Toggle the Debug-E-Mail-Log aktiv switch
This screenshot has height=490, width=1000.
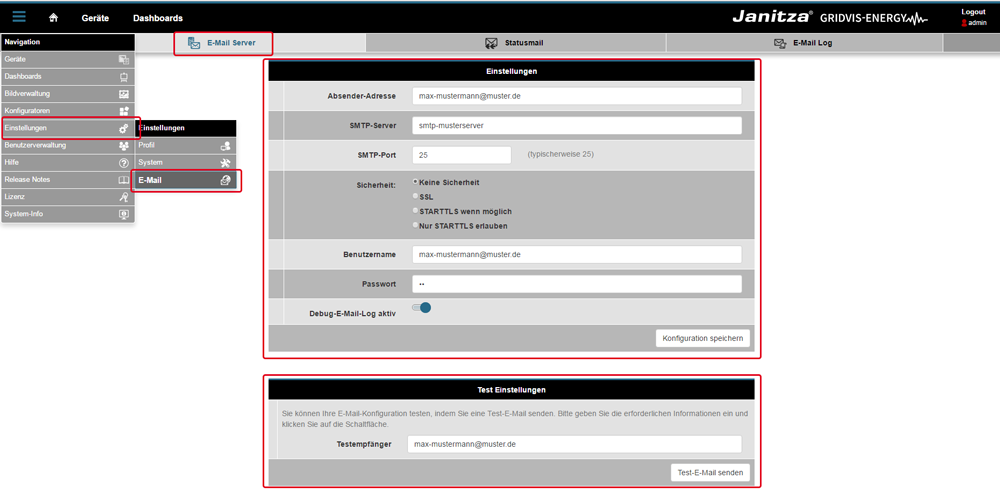coord(422,308)
